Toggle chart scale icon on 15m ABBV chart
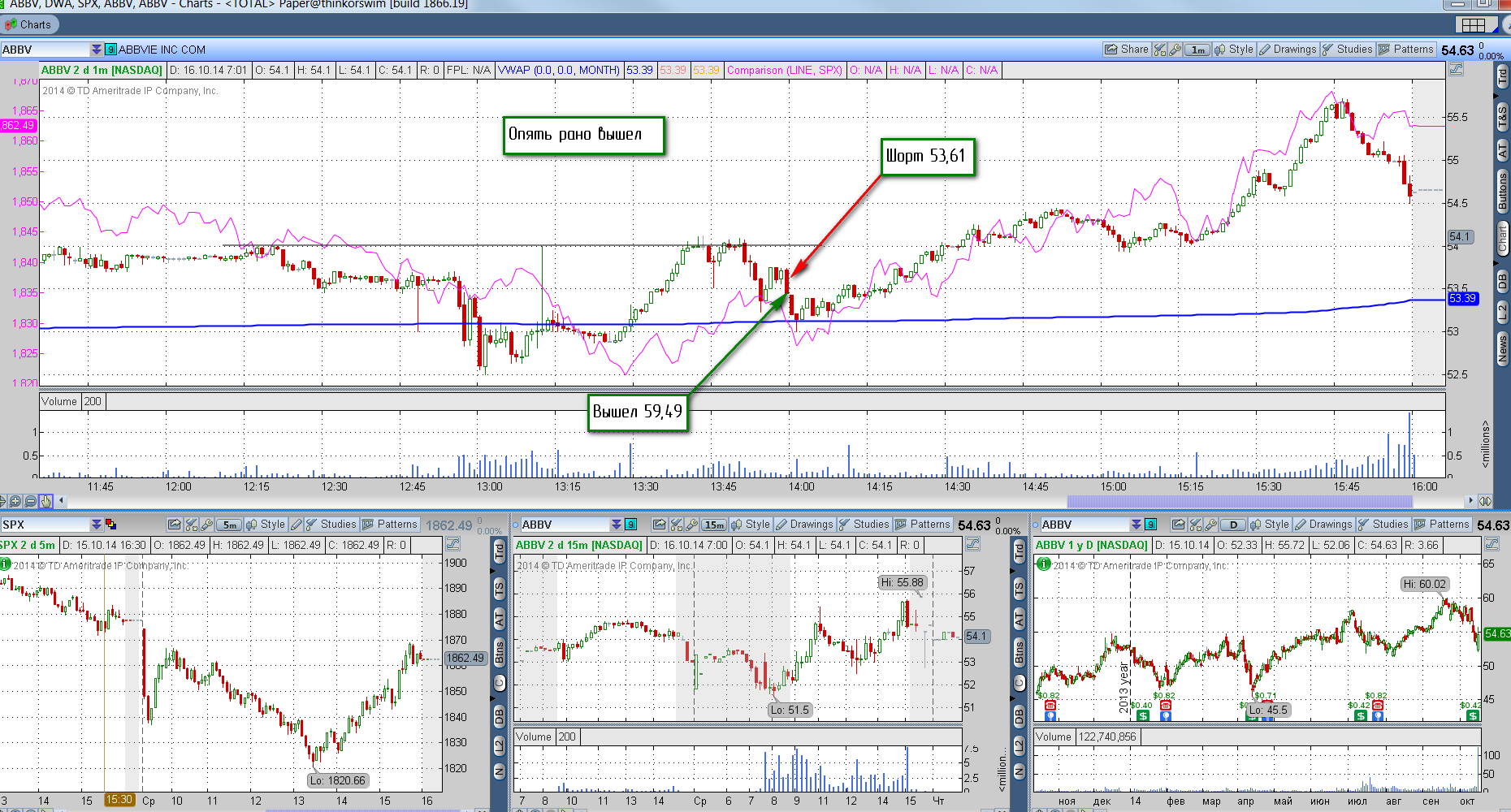The width and height of the screenshot is (1511, 812). point(972,544)
